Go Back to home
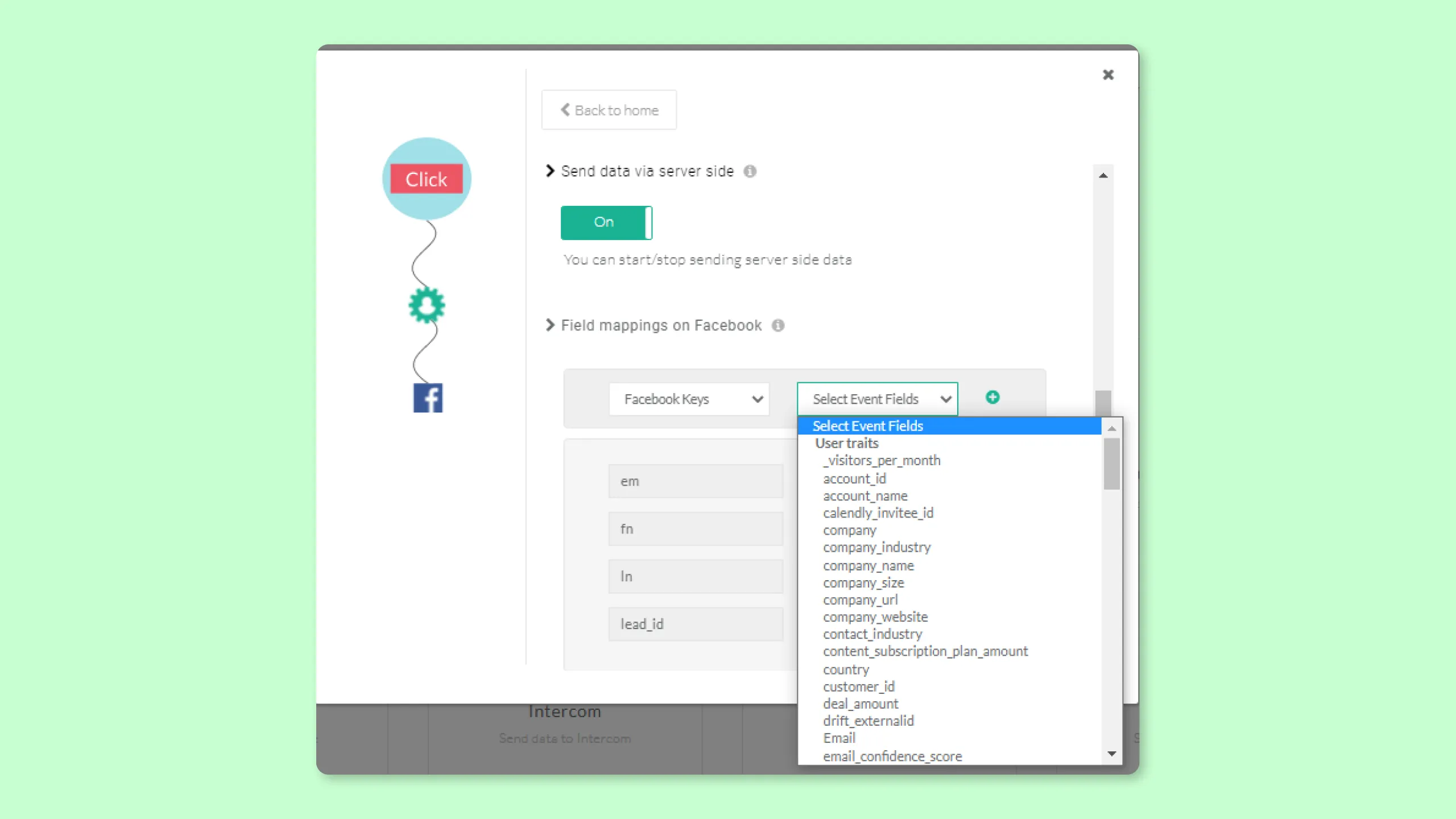This screenshot has width=1456, height=819. pos(609,110)
